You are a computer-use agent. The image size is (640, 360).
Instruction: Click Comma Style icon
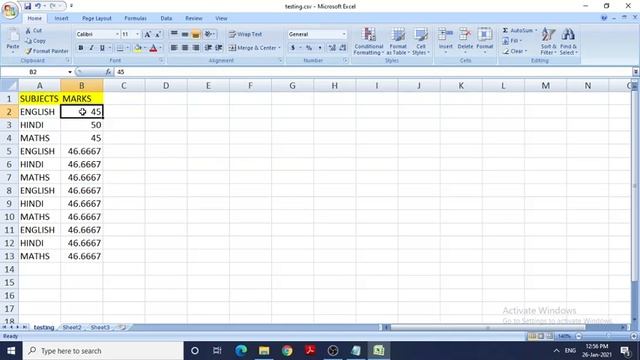(320, 48)
